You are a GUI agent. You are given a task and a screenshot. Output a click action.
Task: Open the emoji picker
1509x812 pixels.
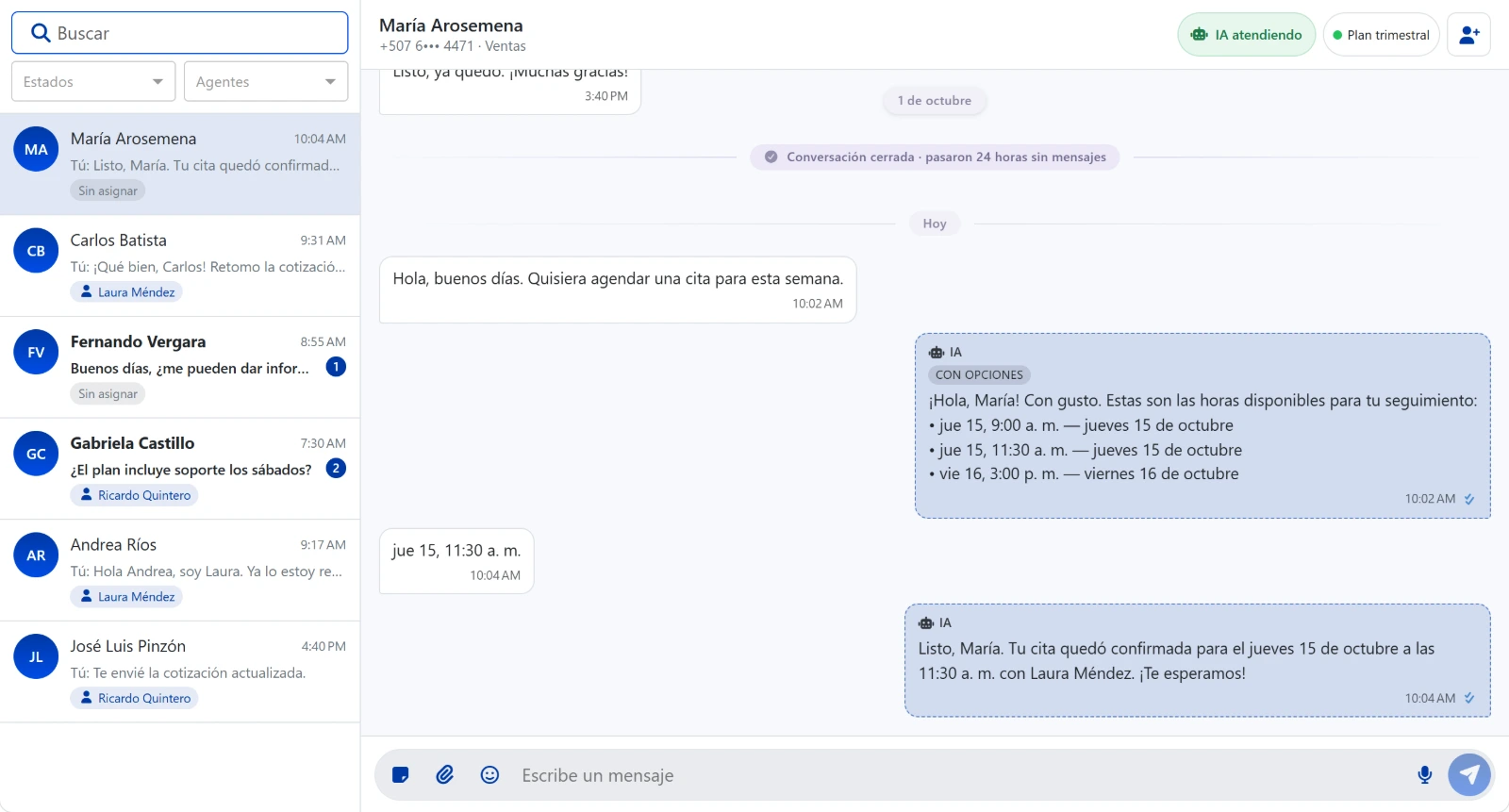[x=489, y=775]
